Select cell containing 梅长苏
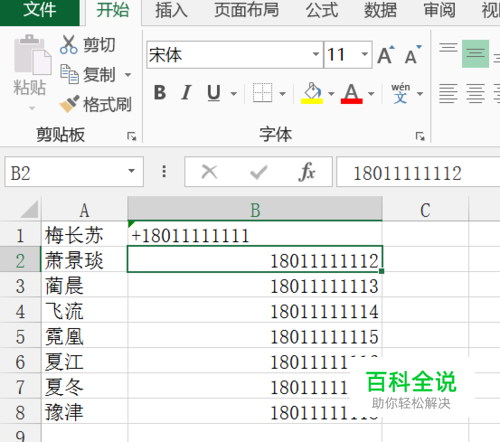500x442 pixels. 84,235
